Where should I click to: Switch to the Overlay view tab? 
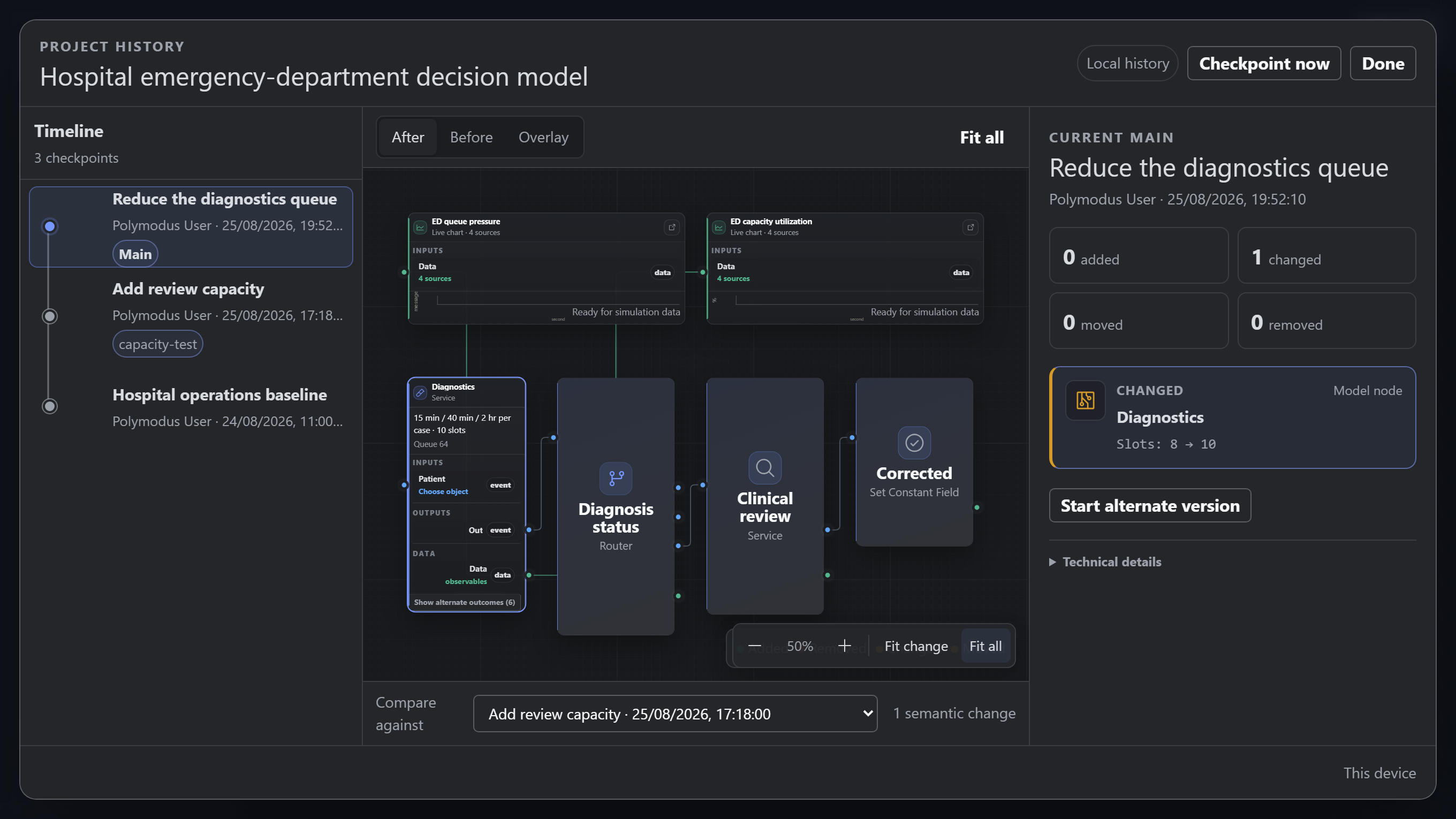point(543,138)
